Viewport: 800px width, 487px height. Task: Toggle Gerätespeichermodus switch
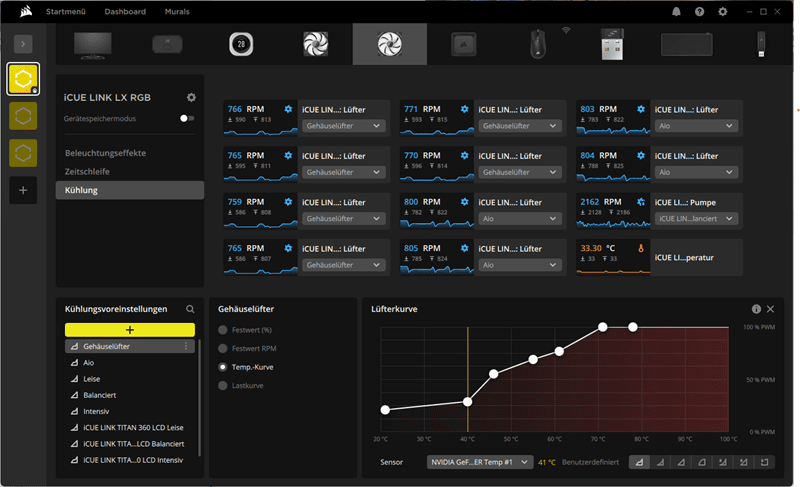pyautogui.click(x=187, y=118)
